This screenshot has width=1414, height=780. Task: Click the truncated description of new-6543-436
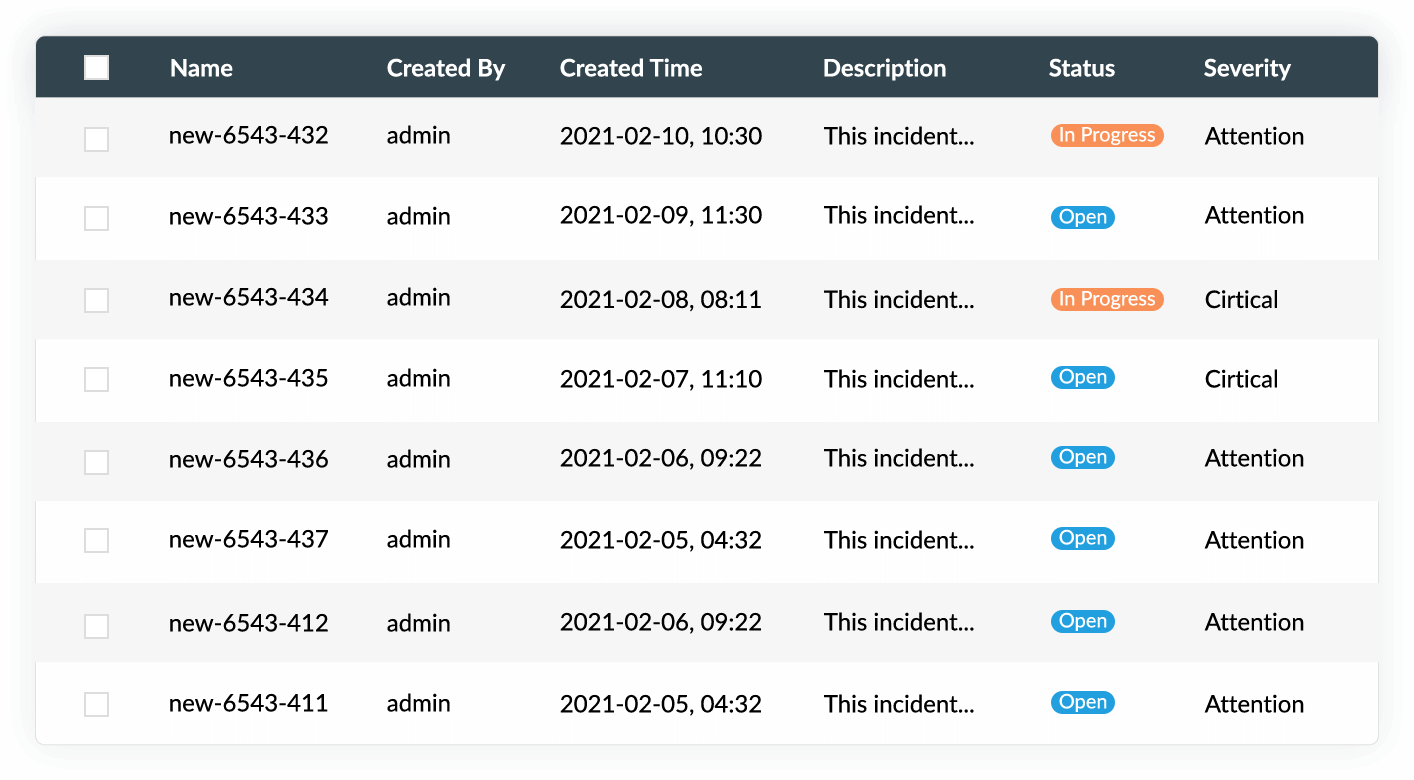(x=898, y=459)
